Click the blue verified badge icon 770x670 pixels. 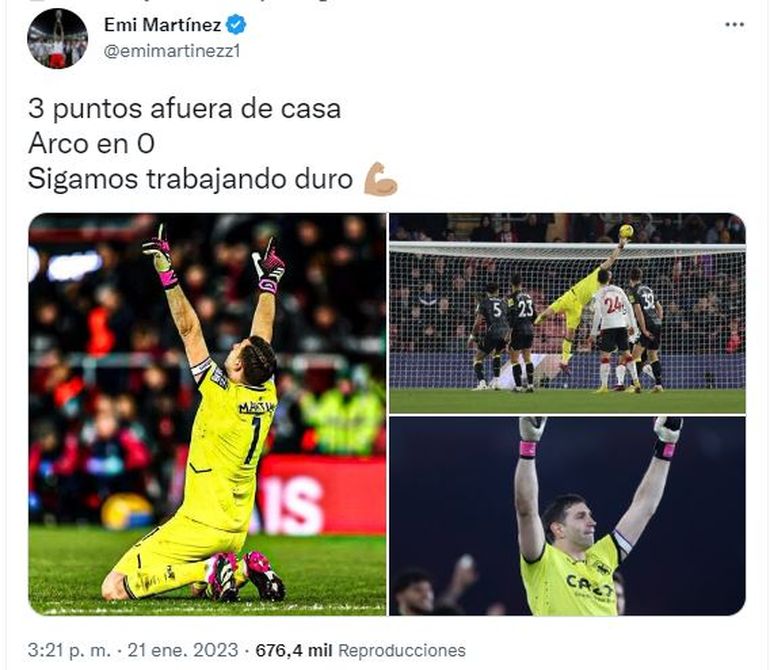pos(236,25)
